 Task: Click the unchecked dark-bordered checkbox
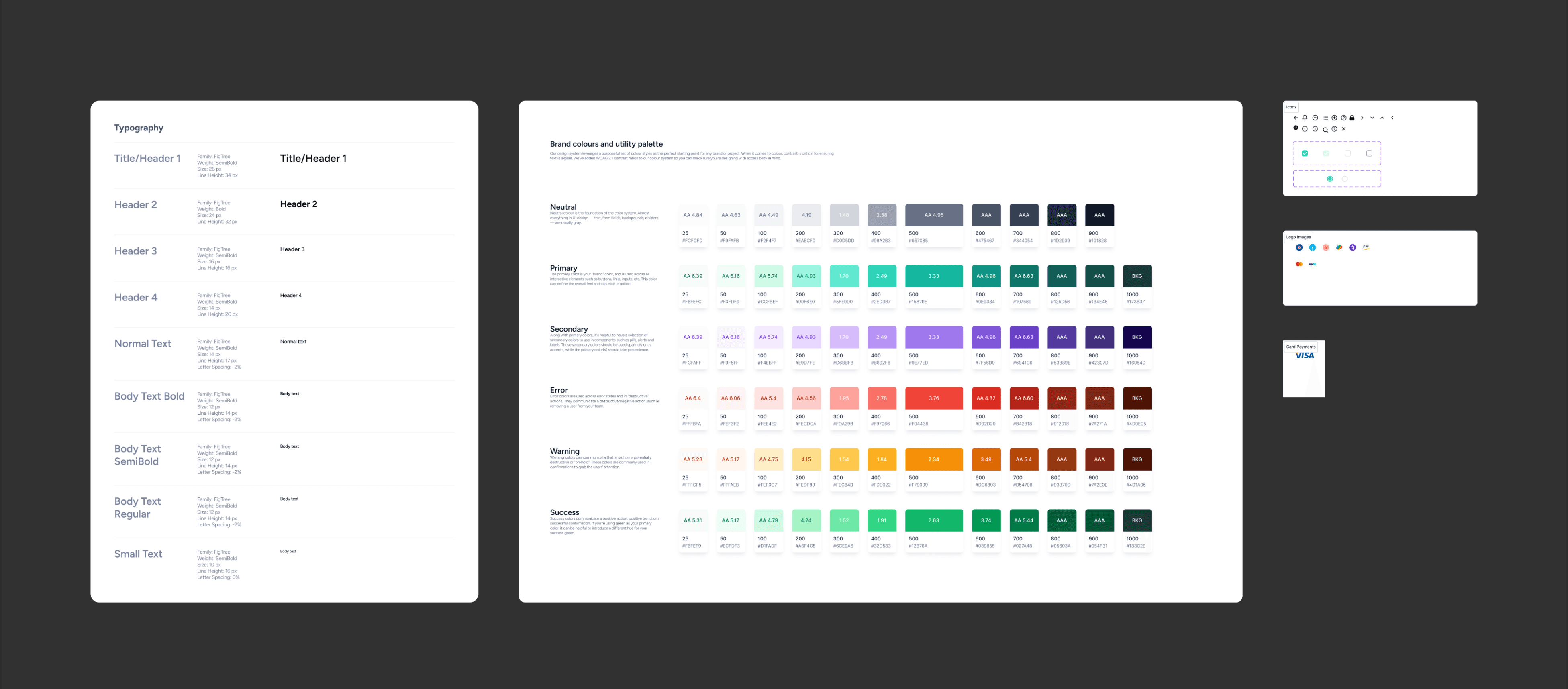1370,153
